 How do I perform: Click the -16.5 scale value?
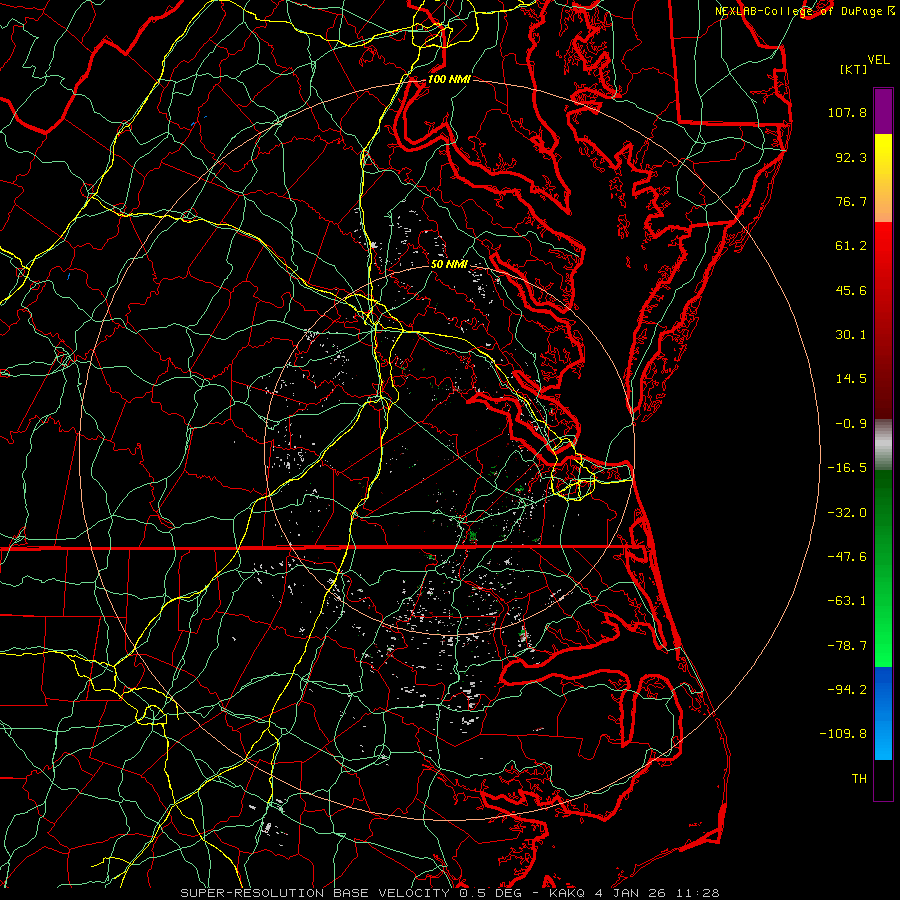(847, 468)
